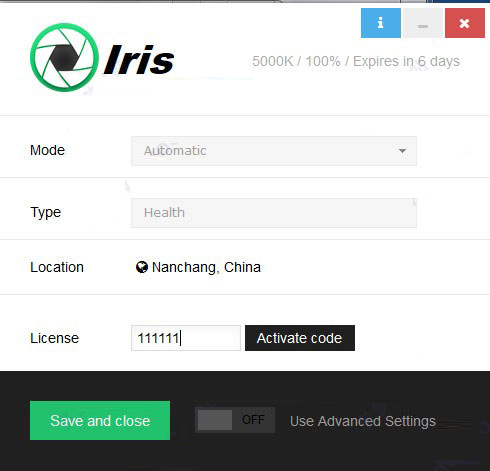Click the Activate code button

[300, 338]
